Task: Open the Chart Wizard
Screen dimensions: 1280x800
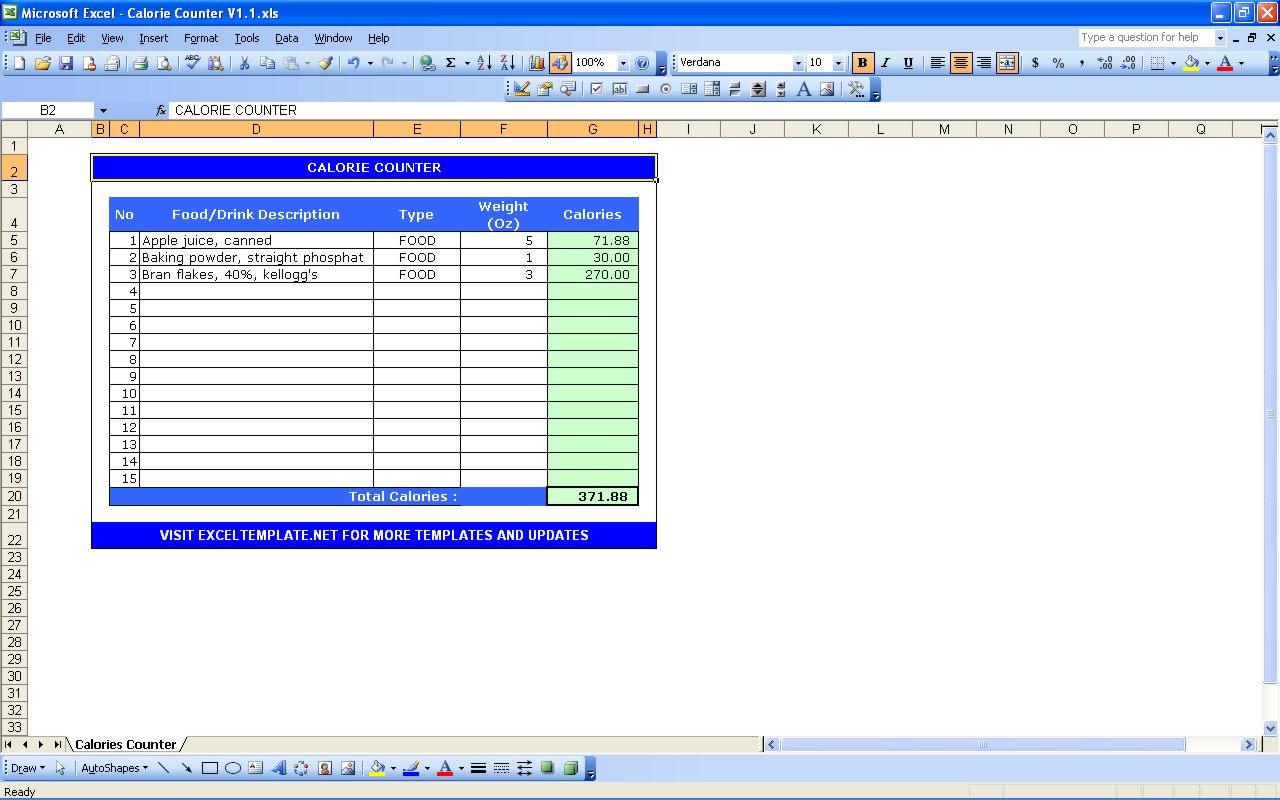Action: tap(536, 63)
